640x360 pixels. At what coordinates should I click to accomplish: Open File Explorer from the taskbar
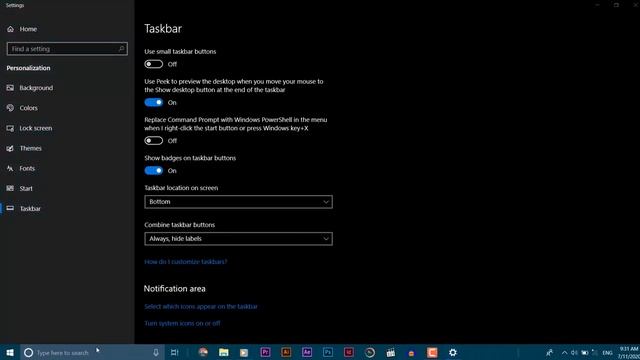tap(223, 352)
